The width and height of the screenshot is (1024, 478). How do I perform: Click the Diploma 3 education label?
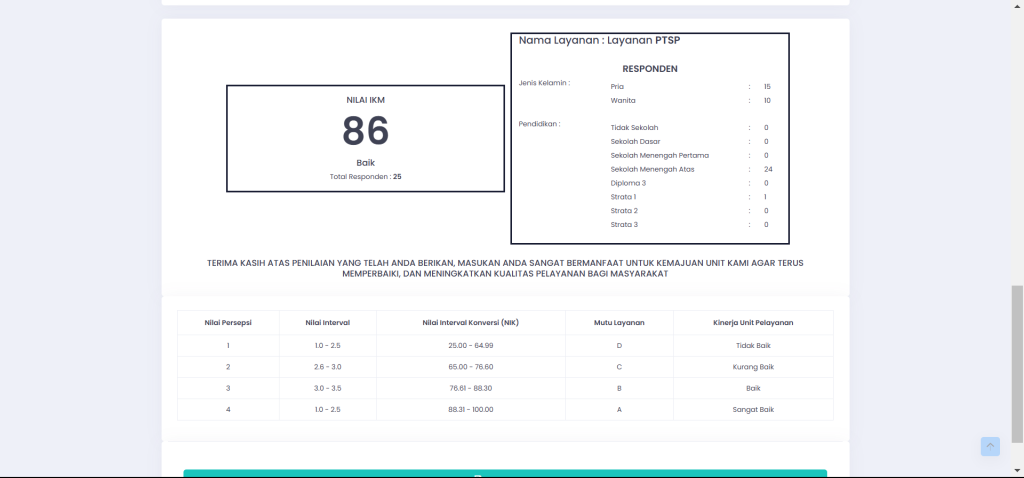point(628,183)
